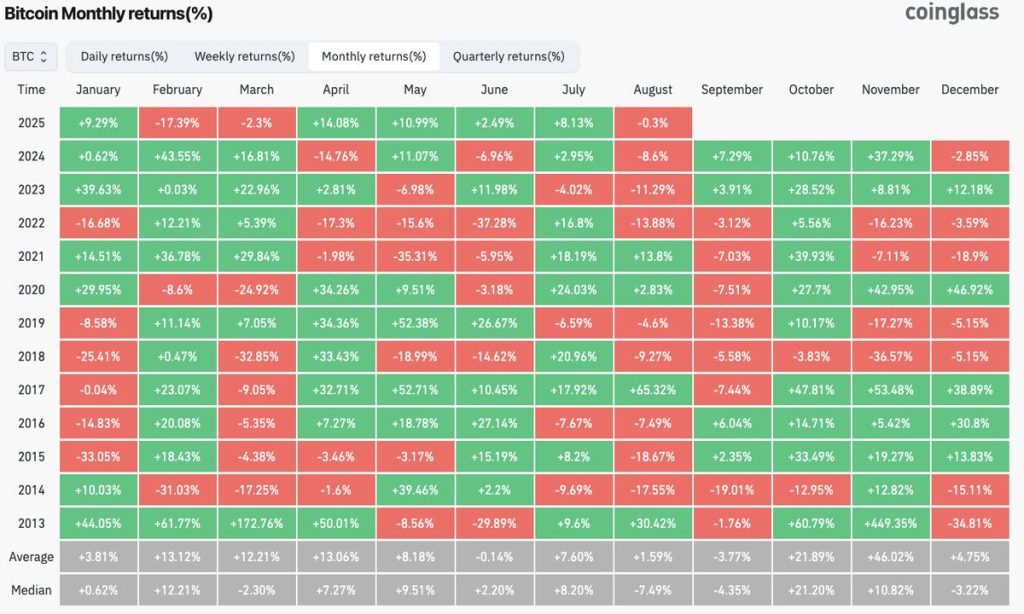Switch to the Daily returns tab

click(x=125, y=57)
